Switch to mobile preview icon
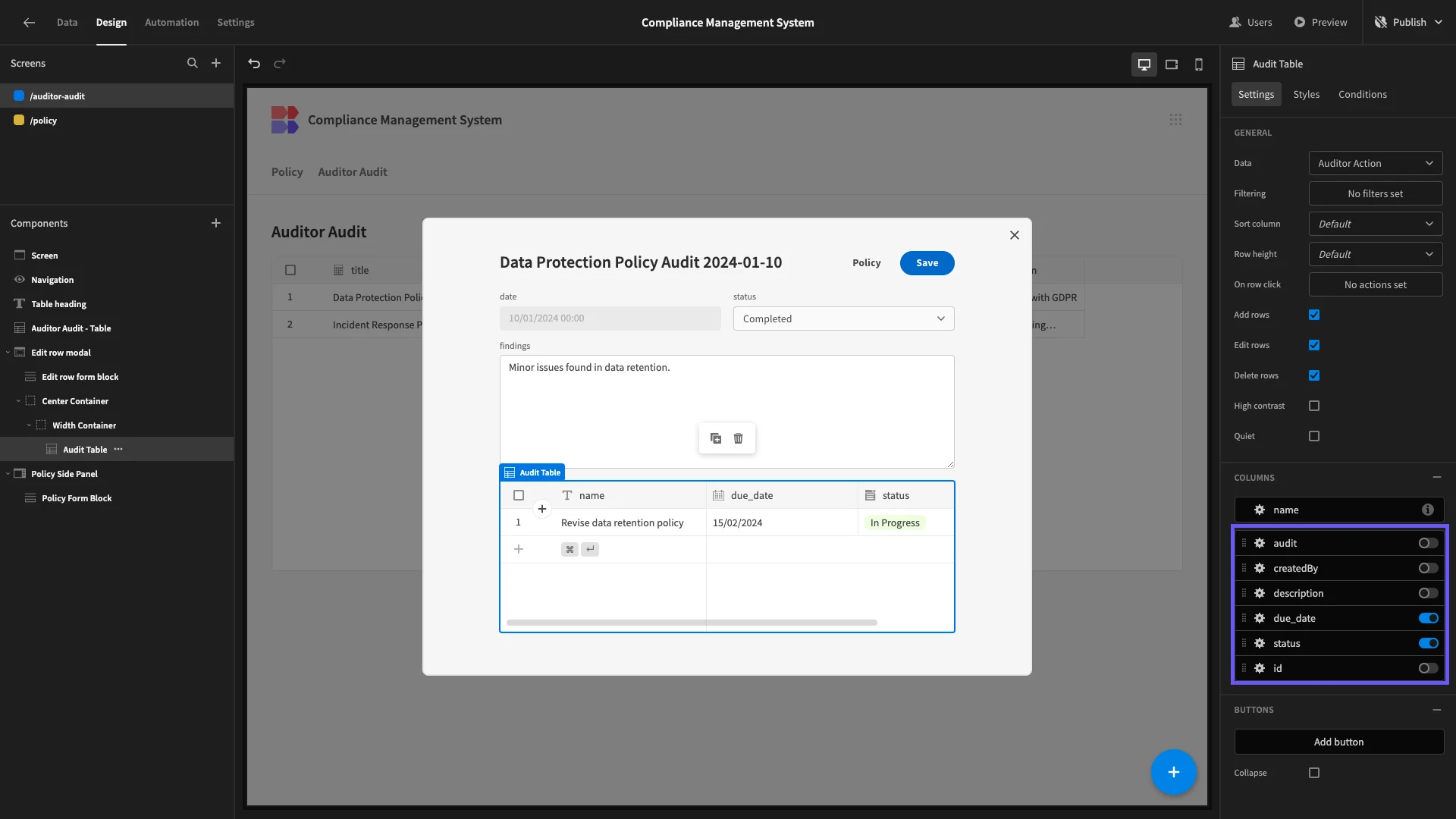This screenshot has width=1456, height=819. [1199, 64]
